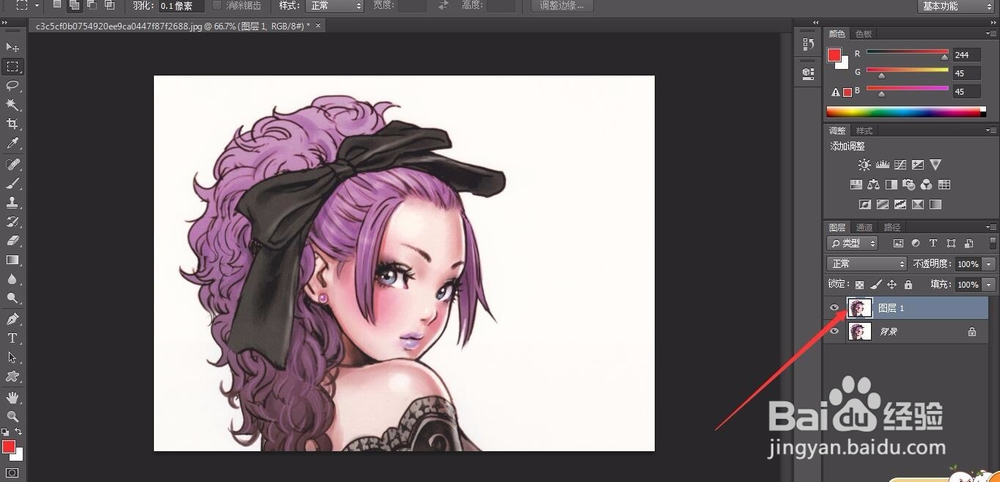Viewport: 1000px width, 482px height.
Task: Select the Type tool in toolbox
Action: pos(12,338)
